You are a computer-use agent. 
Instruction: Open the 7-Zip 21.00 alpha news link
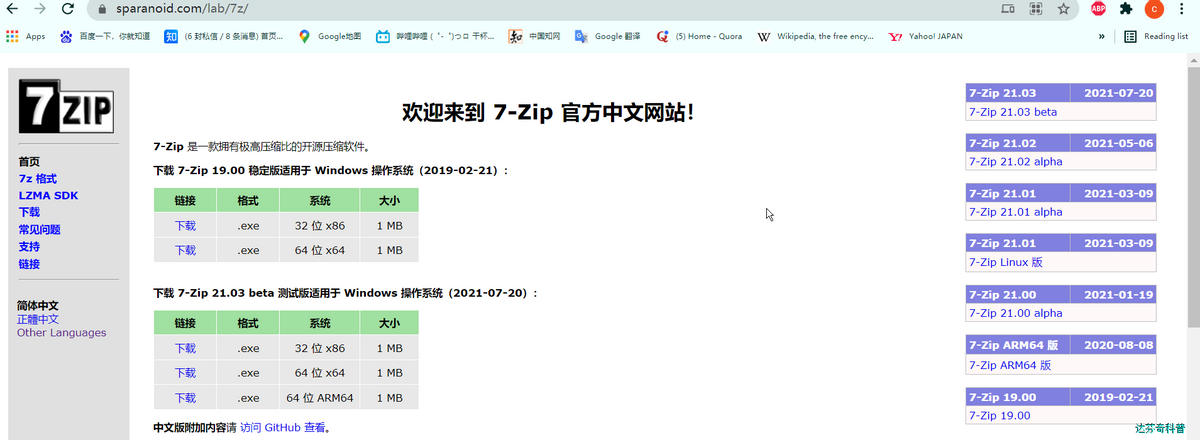pos(1016,313)
